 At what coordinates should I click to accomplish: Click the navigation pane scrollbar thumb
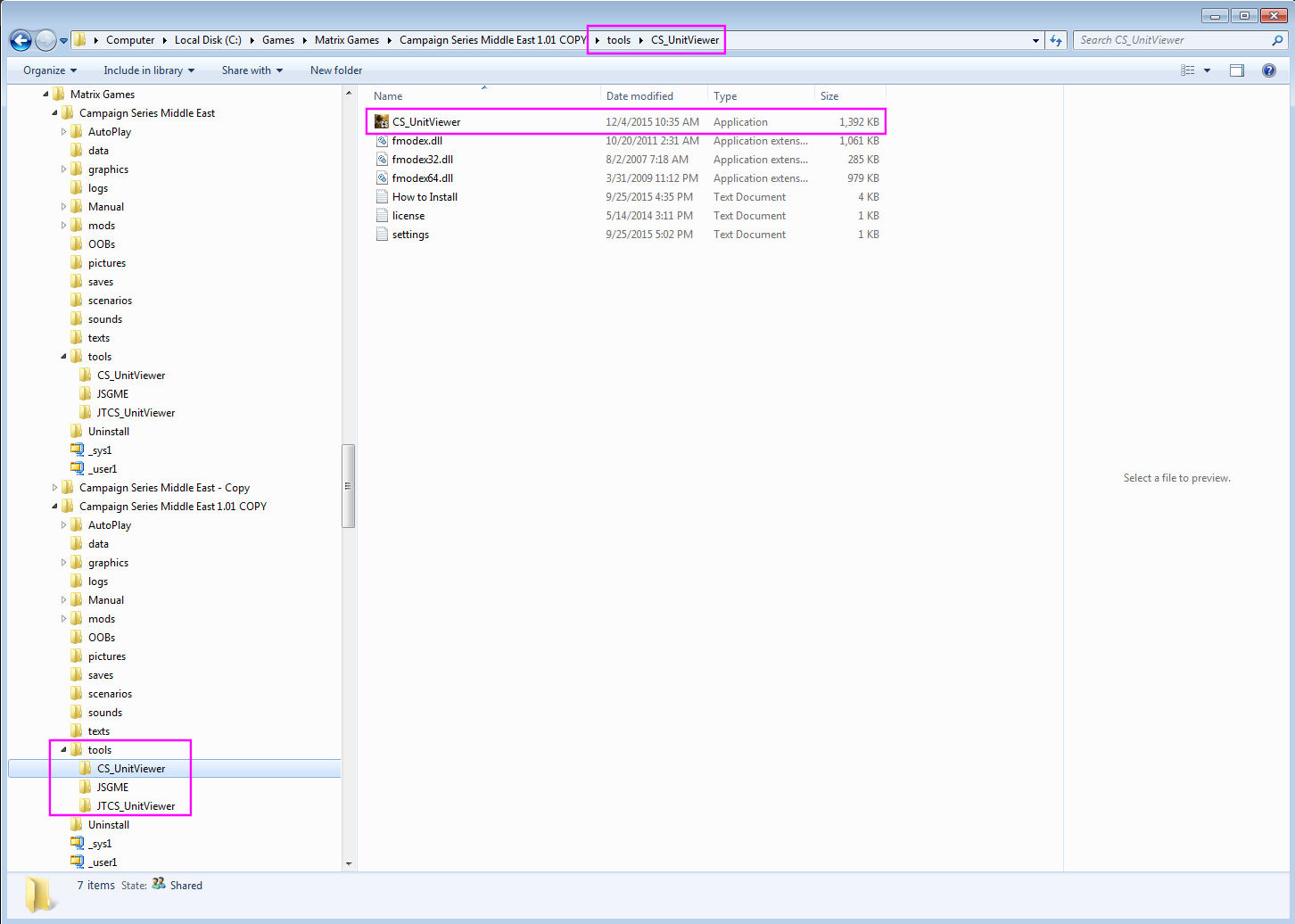pos(348,485)
